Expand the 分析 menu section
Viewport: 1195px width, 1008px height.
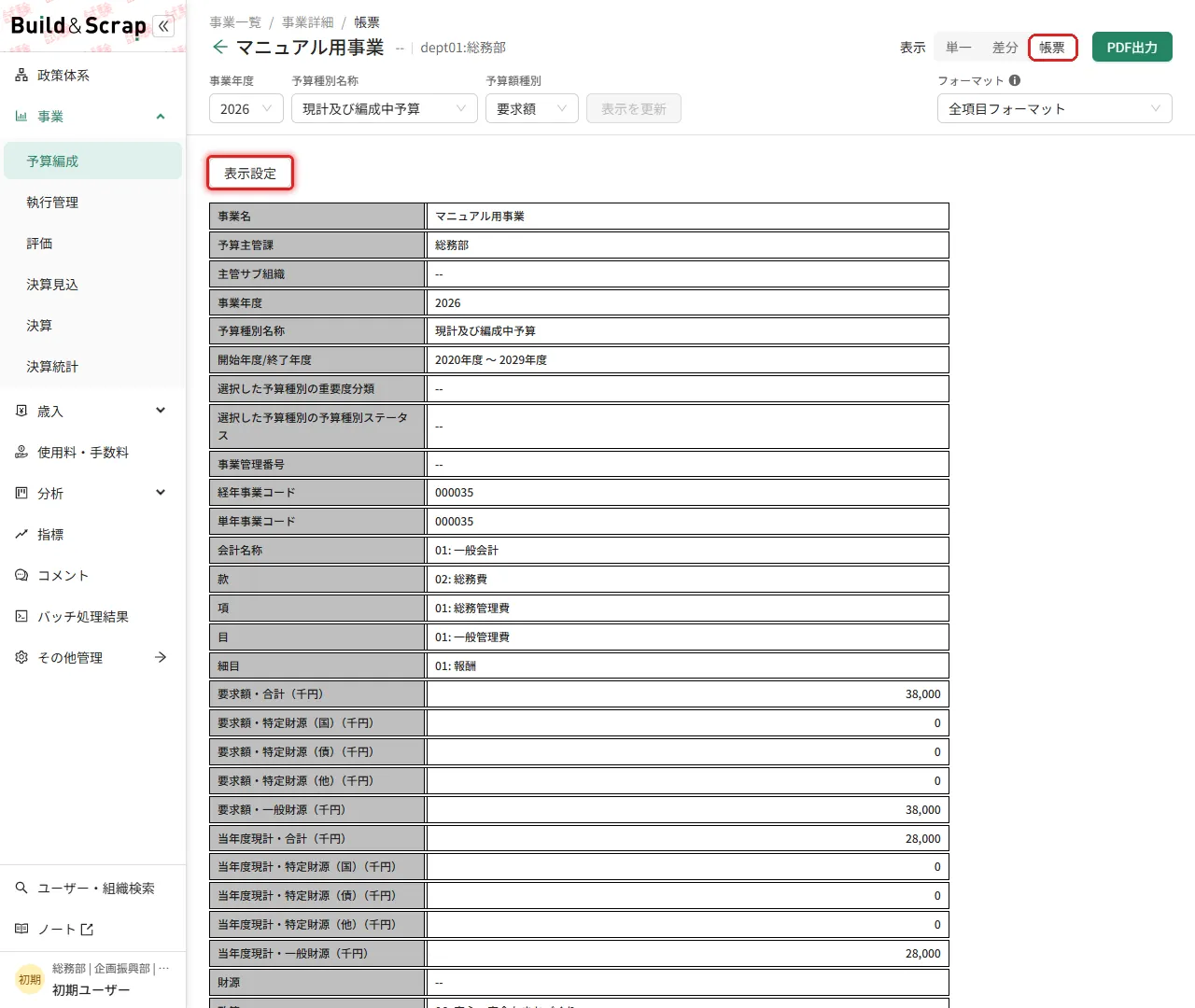[x=161, y=493]
